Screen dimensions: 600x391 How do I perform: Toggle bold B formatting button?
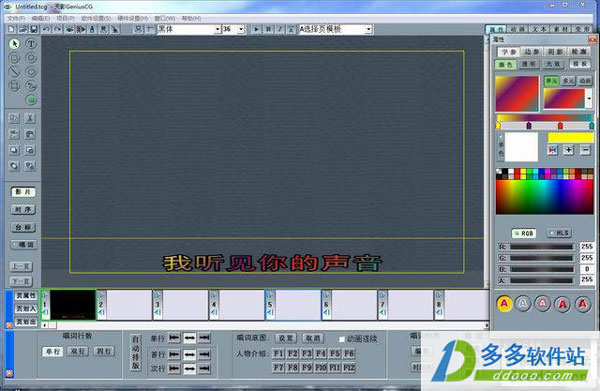[x=268, y=29]
